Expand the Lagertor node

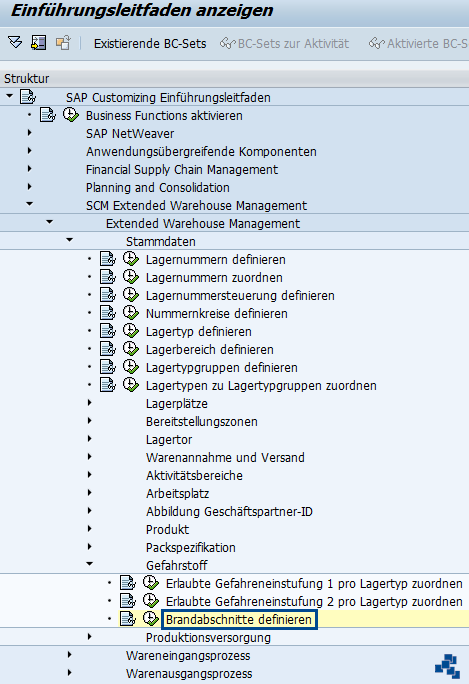(x=89, y=438)
